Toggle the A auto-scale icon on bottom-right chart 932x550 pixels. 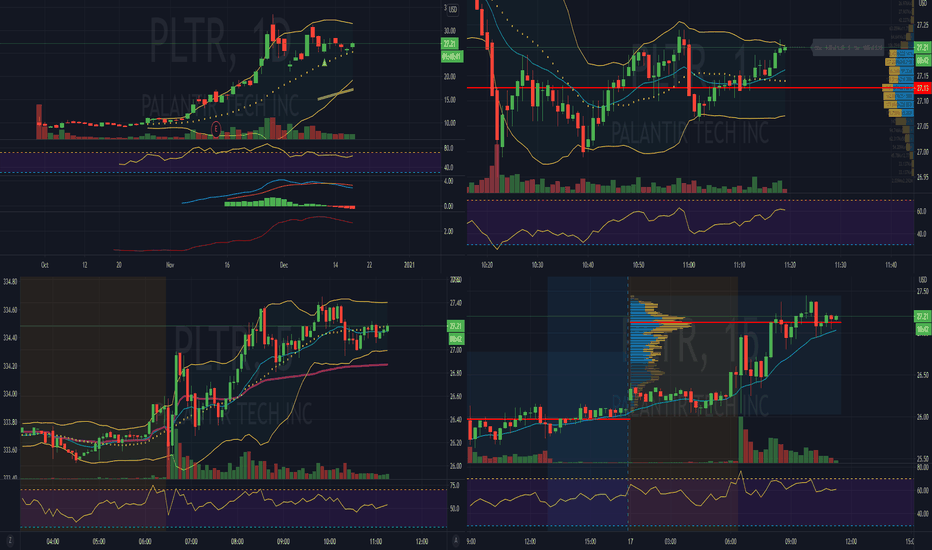click(456, 541)
